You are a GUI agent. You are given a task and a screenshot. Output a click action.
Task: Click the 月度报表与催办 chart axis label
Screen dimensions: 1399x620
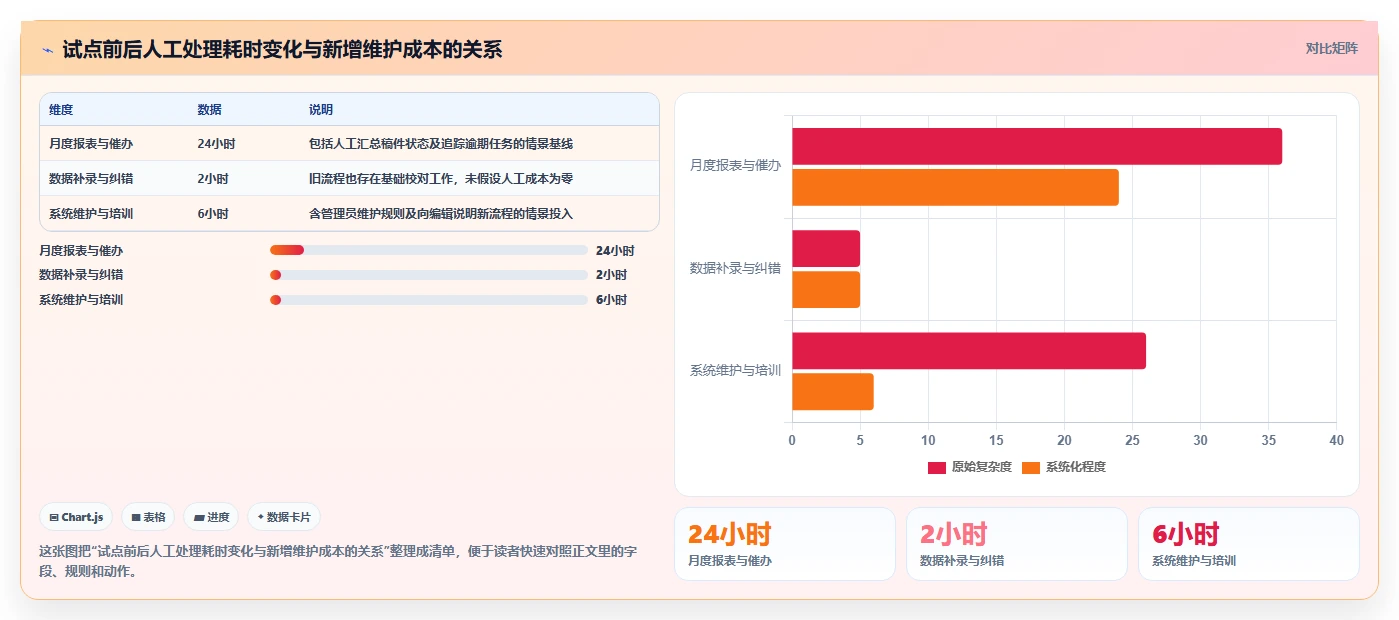[735, 166]
